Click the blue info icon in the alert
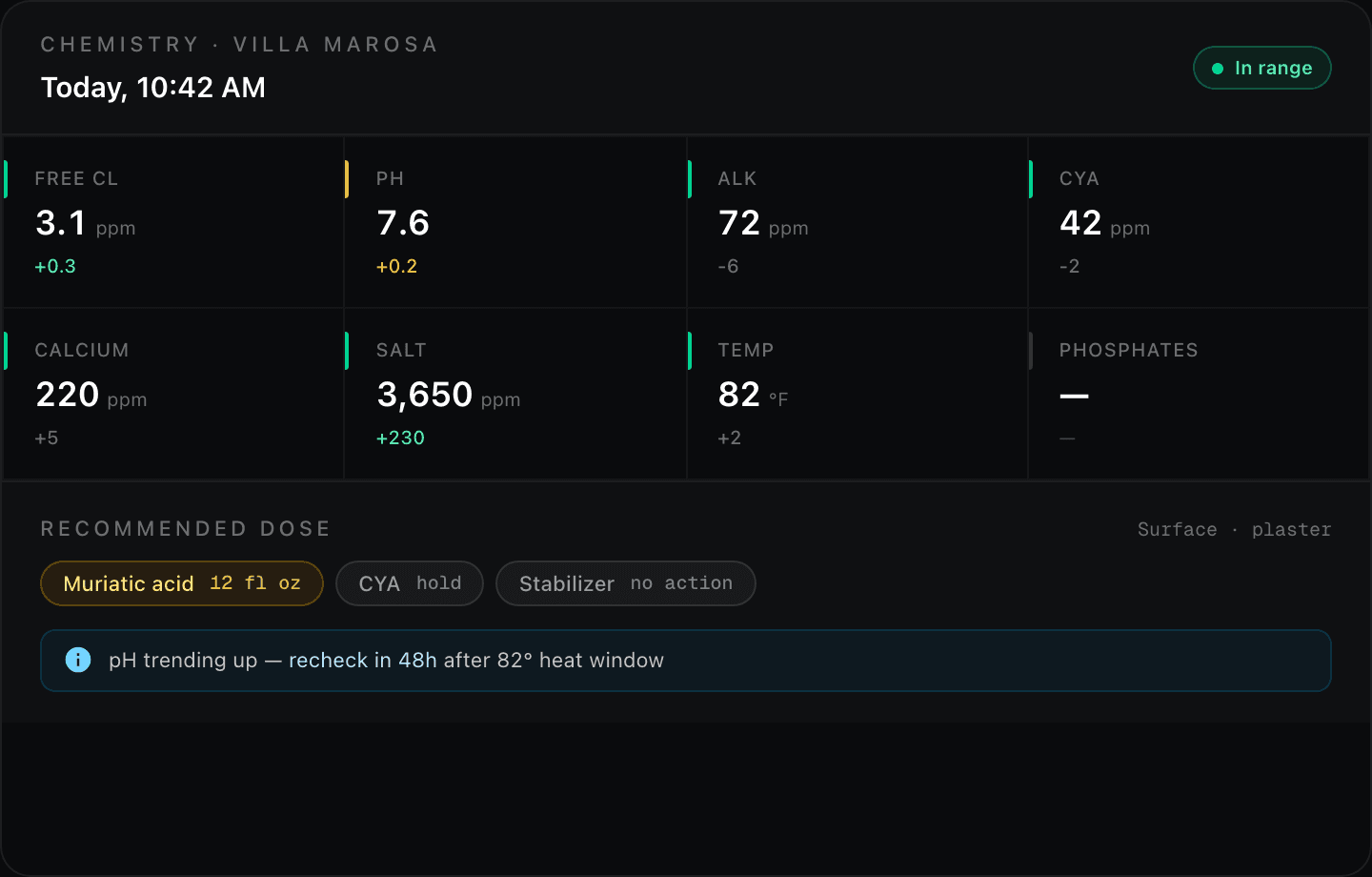 pyautogui.click(x=78, y=660)
